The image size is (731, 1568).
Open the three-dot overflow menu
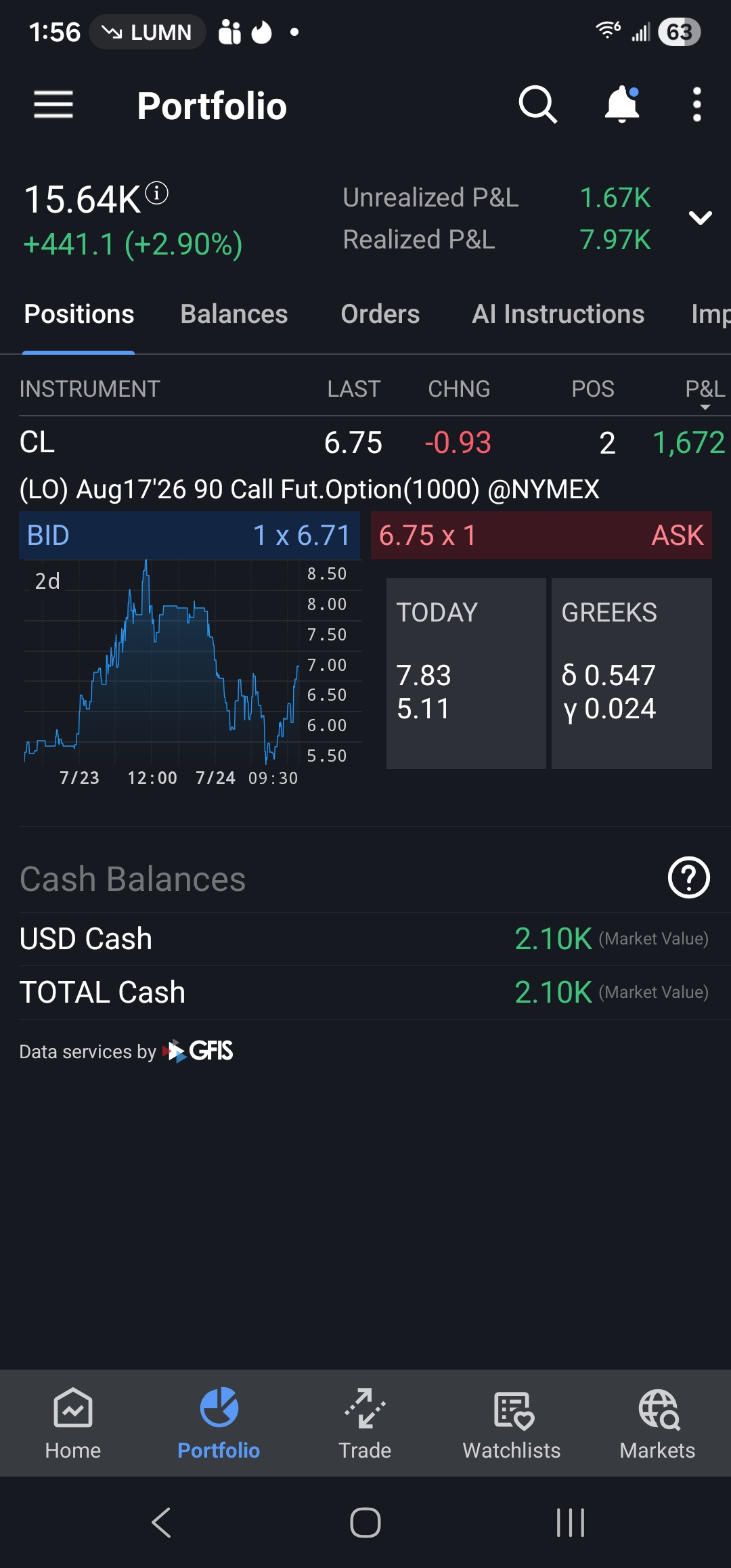[697, 105]
